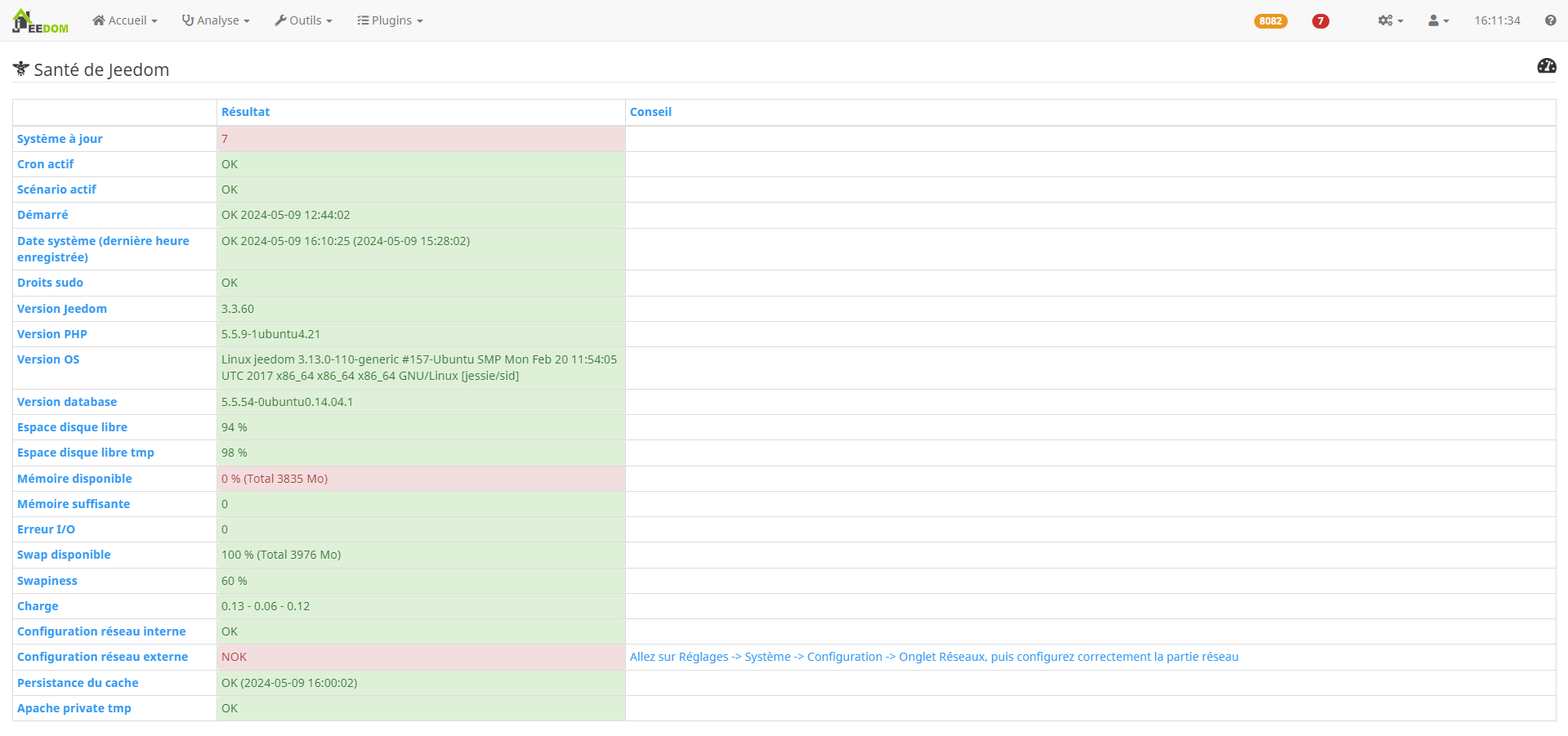Click the red 7 updates badge
Image resolution: width=1568 pixels, height=736 pixels.
(1320, 21)
